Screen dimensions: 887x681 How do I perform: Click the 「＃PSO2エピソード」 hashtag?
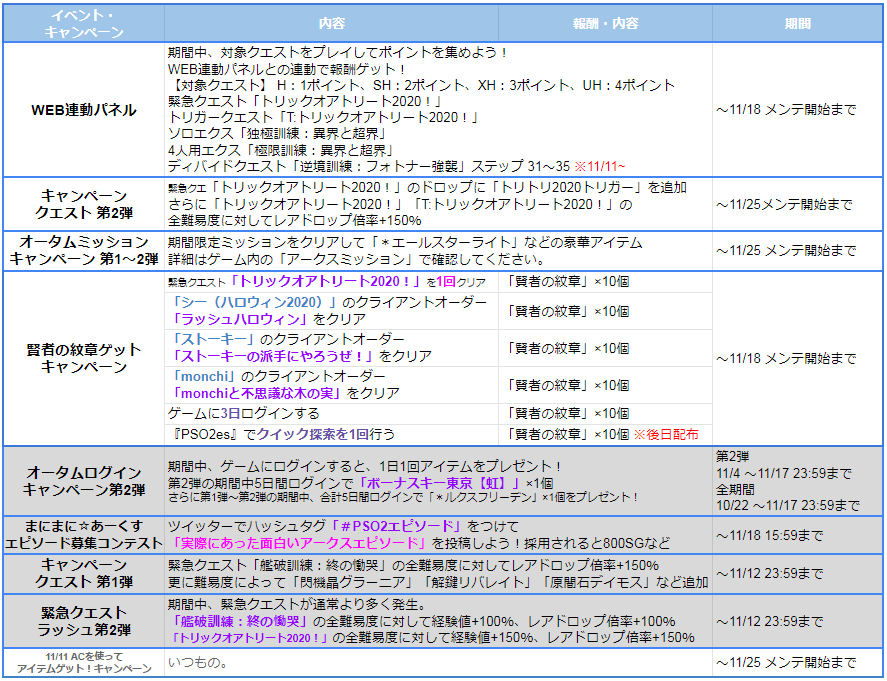(x=398, y=527)
